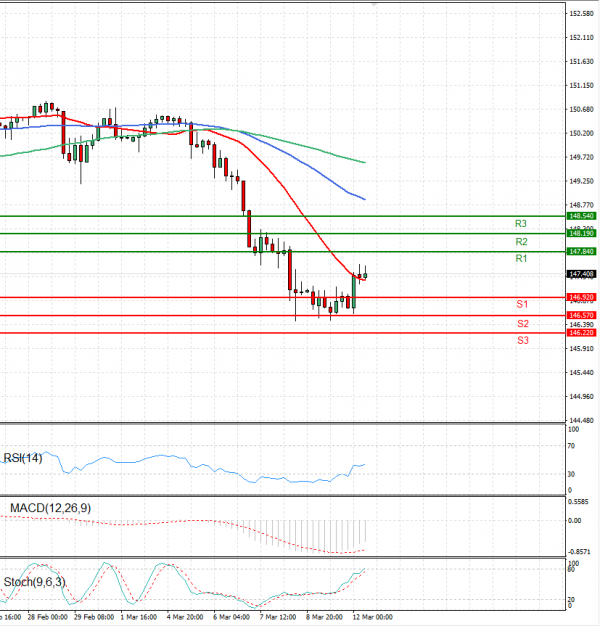Click the MACD(12,26,9) indicator label

[x=50, y=508]
